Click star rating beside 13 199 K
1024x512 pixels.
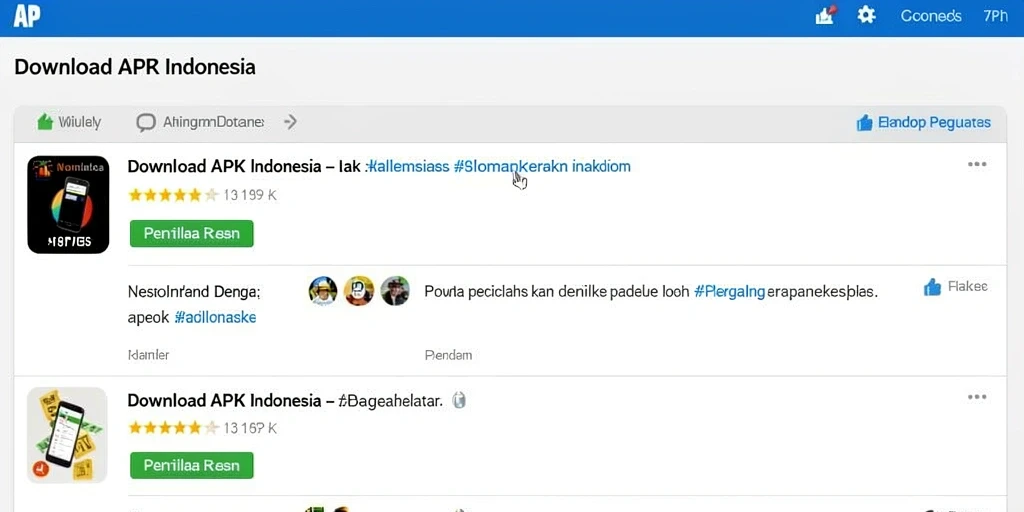click(x=172, y=195)
